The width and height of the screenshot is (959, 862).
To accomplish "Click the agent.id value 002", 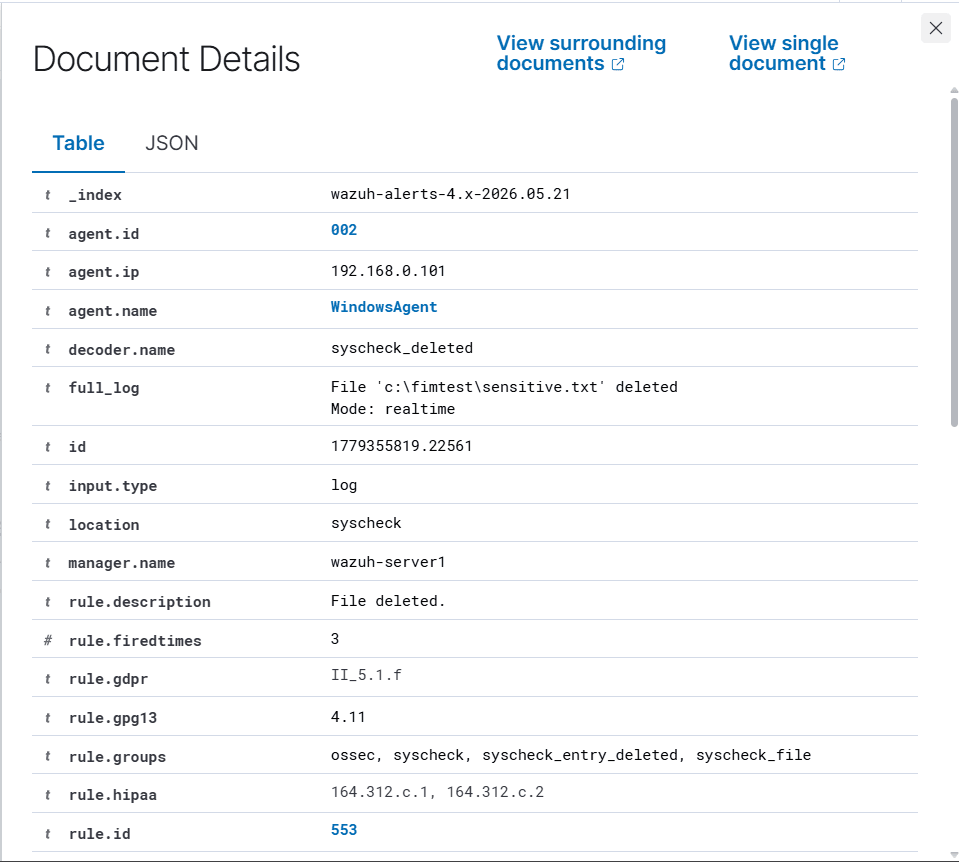I will coord(344,230).
